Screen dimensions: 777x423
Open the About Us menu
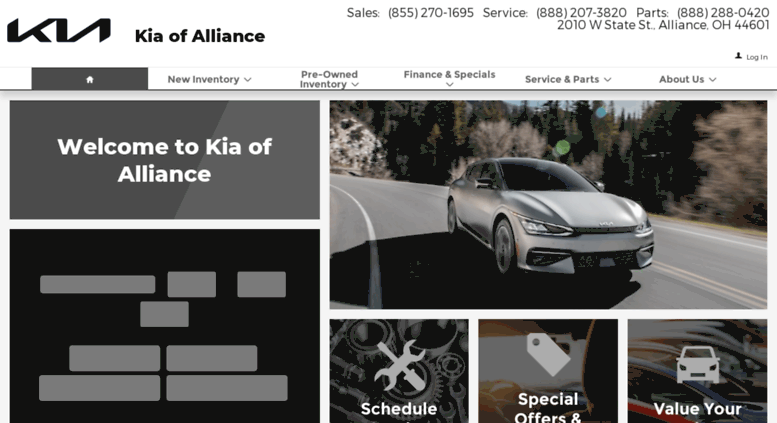[687, 79]
